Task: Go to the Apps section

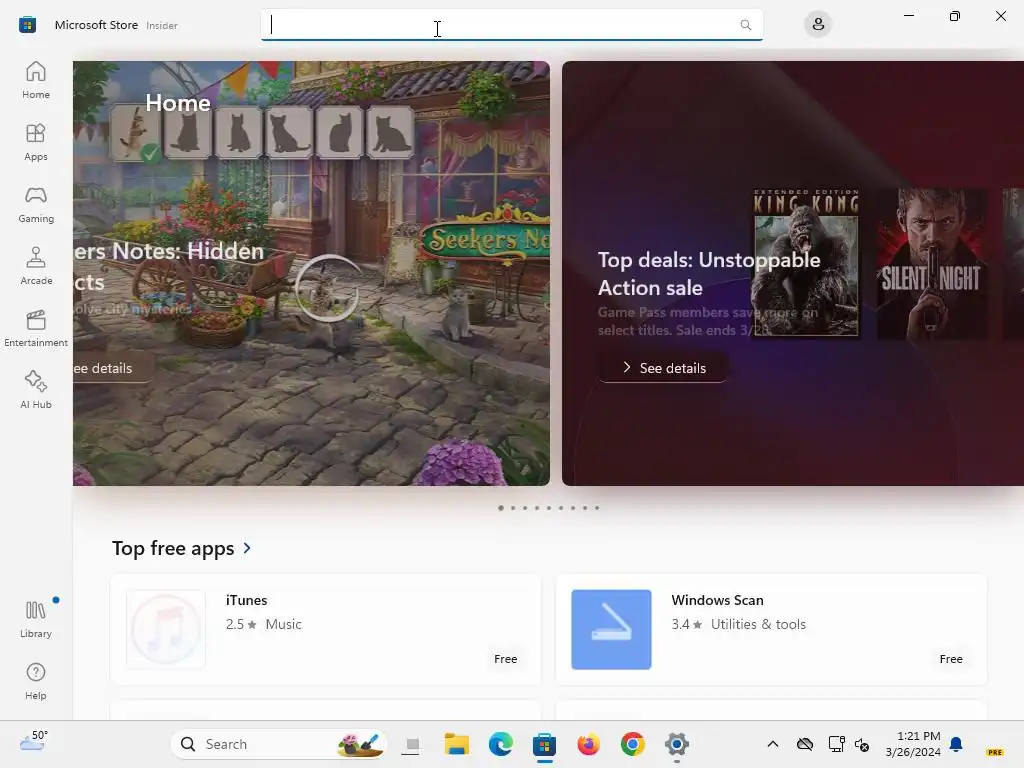Action: (x=36, y=142)
